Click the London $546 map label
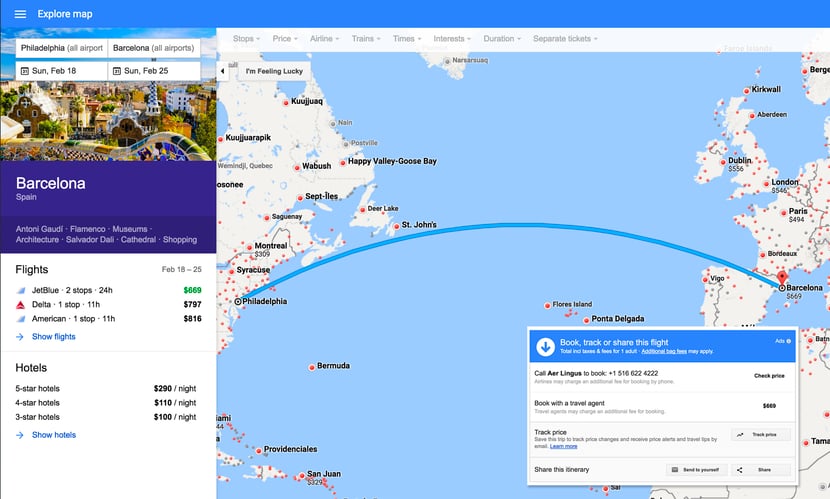 point(783,186)
